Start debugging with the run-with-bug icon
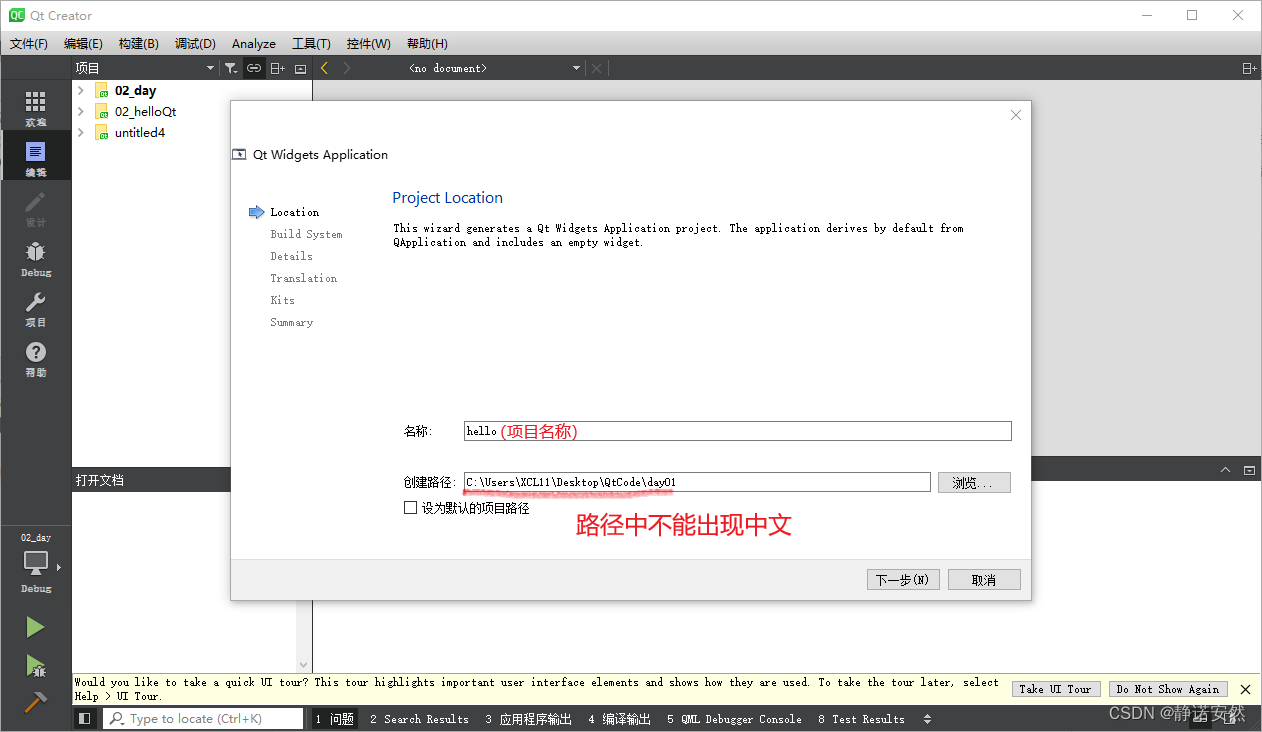 [x=35, y=665]
